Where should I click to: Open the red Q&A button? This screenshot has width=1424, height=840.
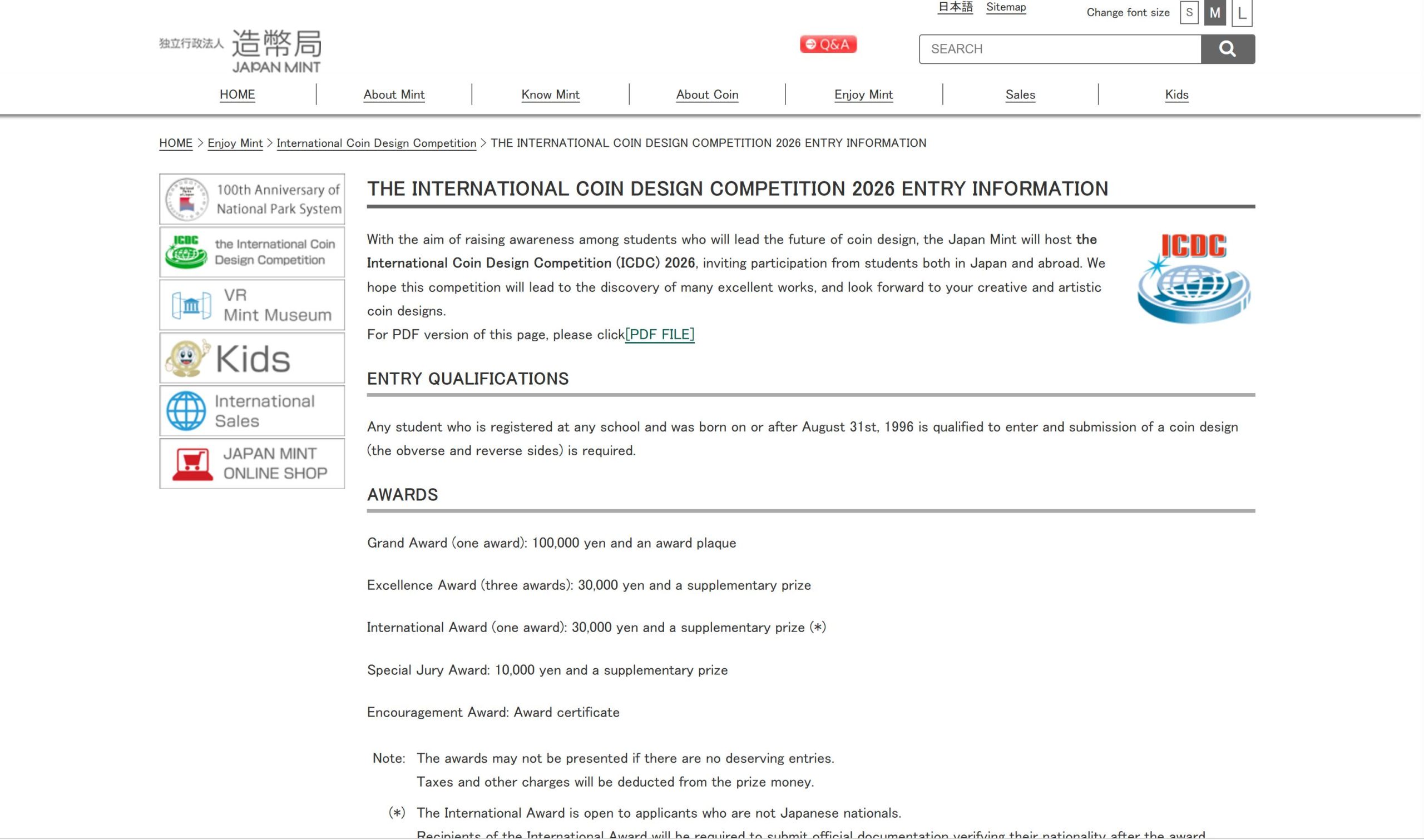pyautogui.click(x=828, y=44)
